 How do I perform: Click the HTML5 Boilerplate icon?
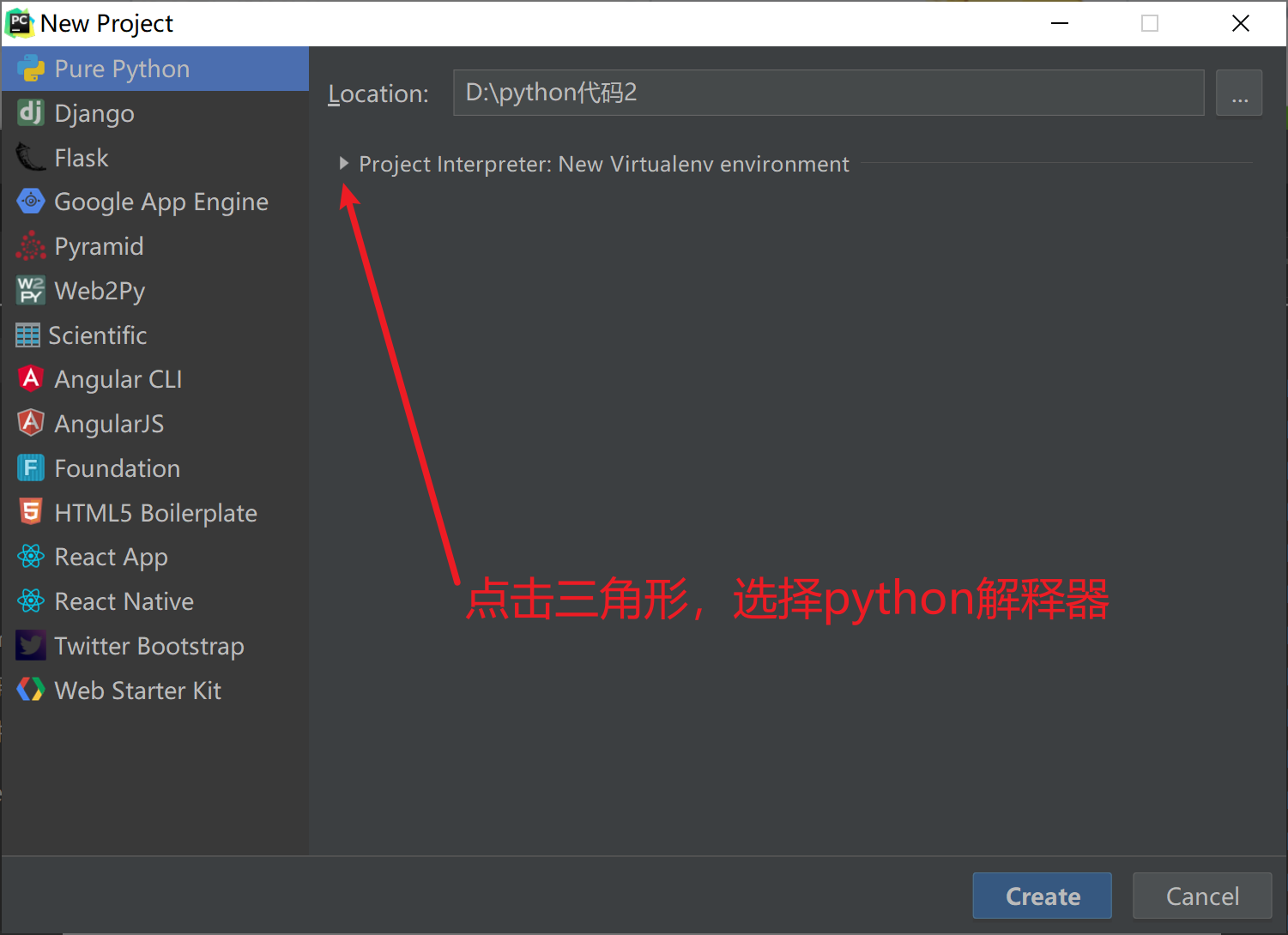[x=31, y=512]
